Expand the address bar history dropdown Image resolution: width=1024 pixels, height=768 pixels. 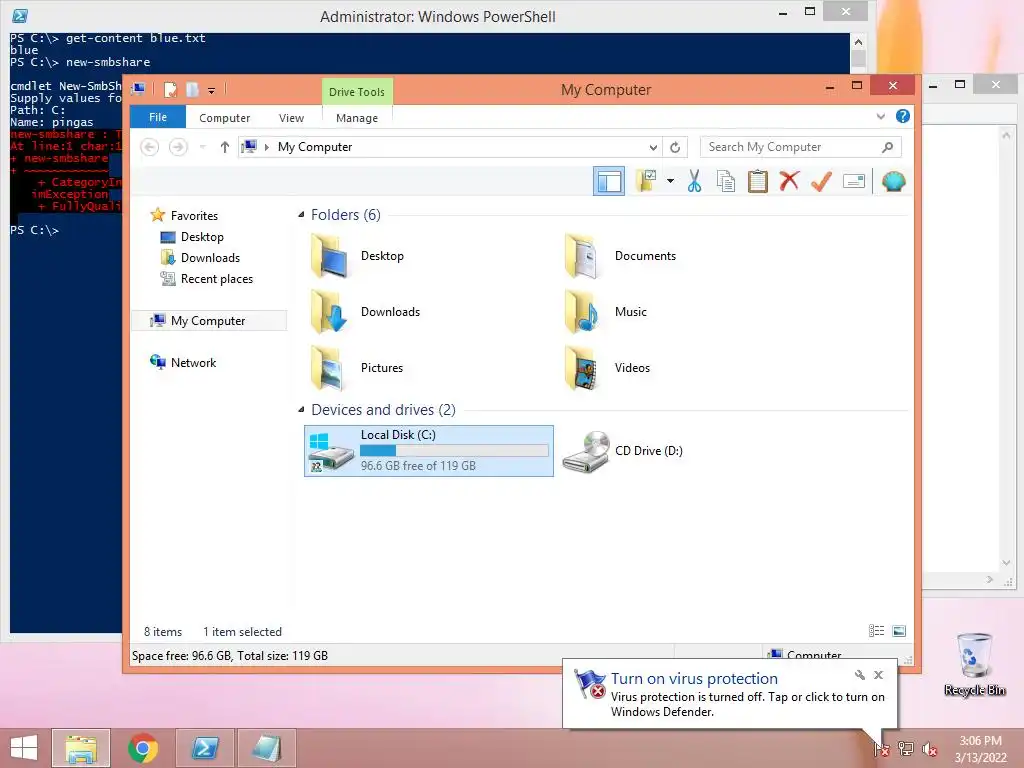coord(653,147)
